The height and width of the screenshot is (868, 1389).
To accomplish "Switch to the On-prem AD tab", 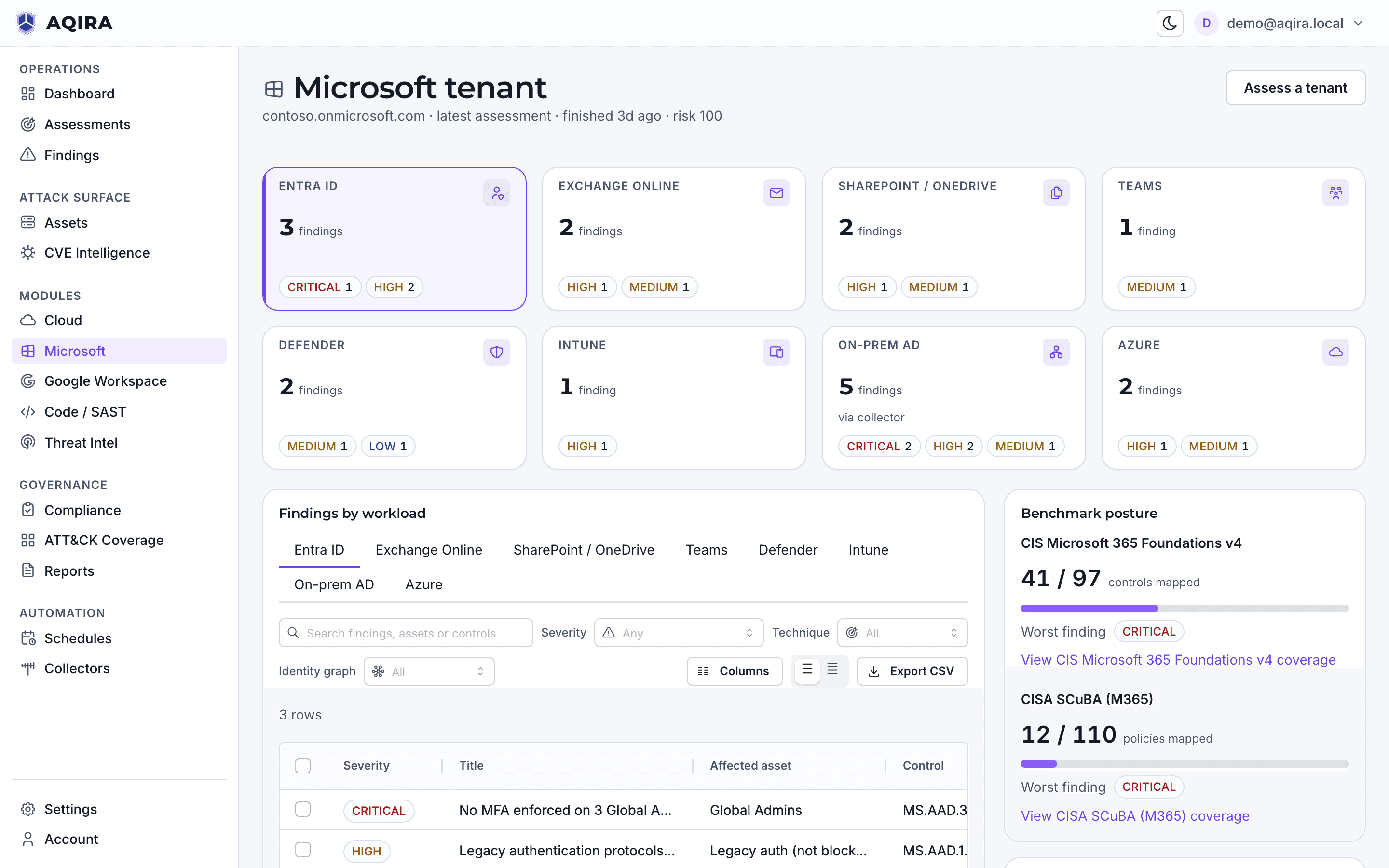I will pos(334,584).
